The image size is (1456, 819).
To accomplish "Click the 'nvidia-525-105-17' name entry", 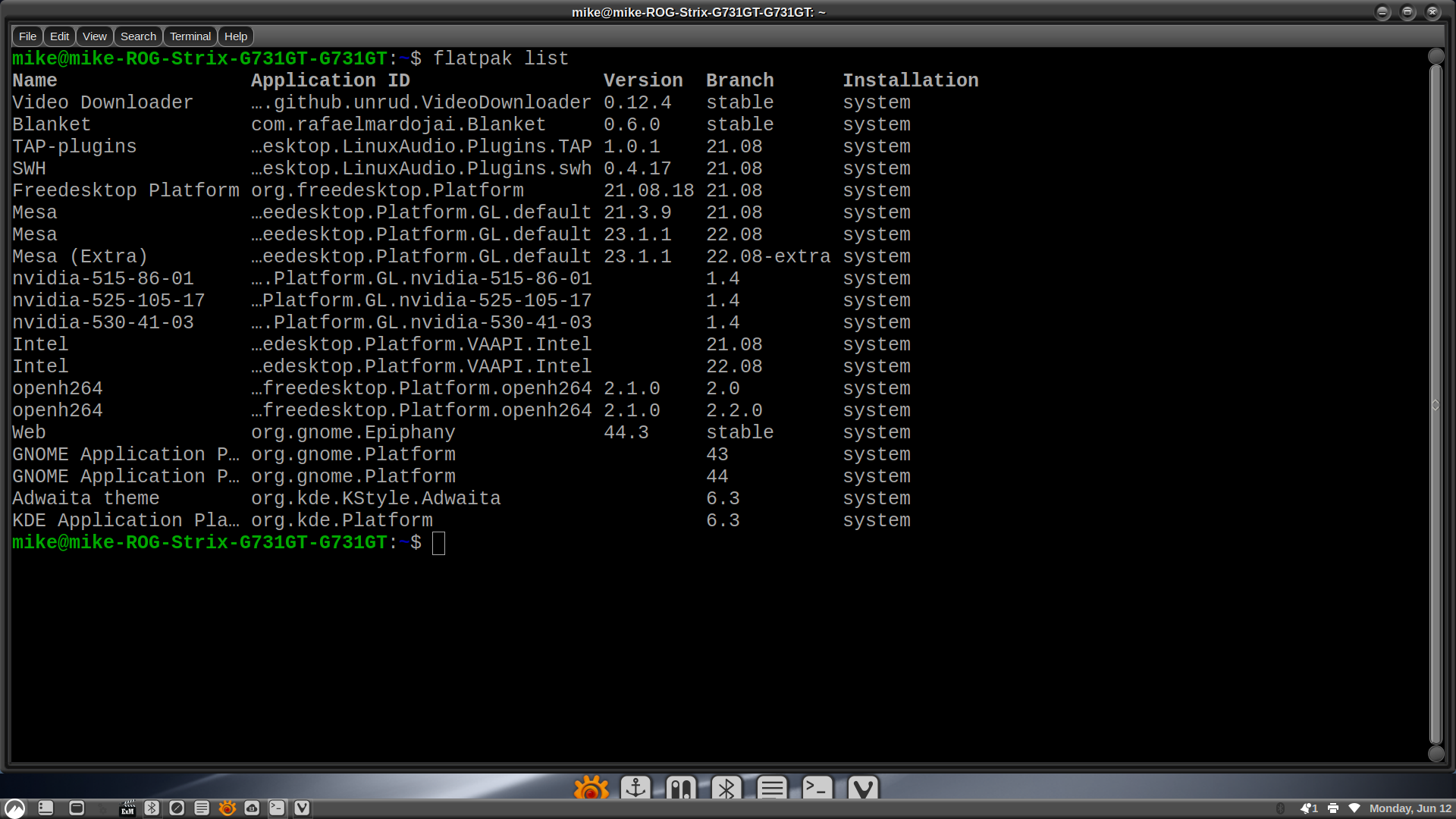I will 108,301.
